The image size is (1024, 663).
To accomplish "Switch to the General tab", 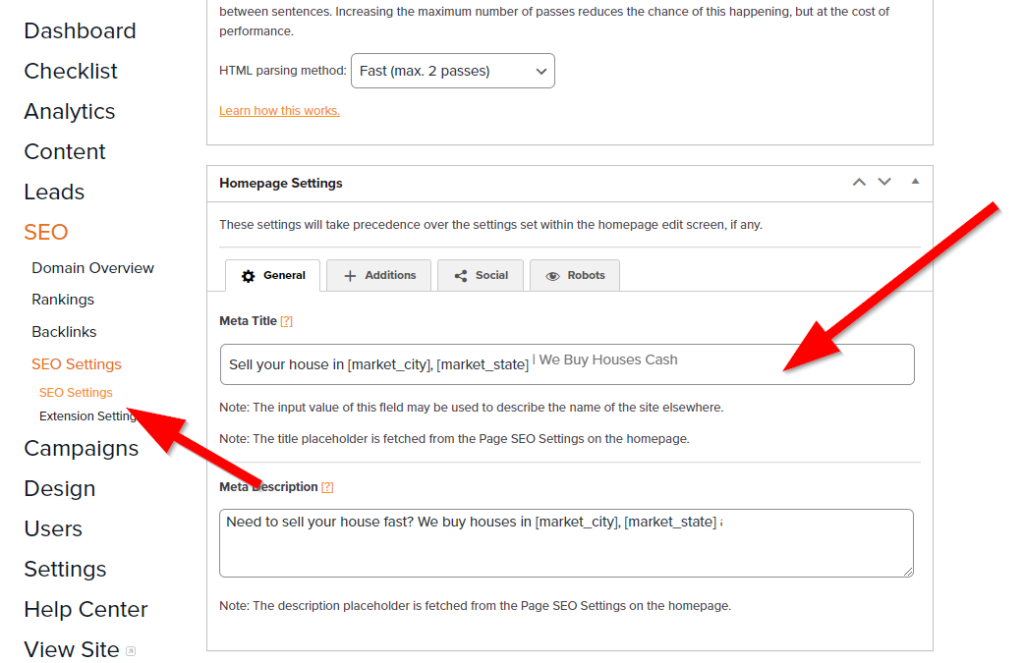I will pos(272,276).
